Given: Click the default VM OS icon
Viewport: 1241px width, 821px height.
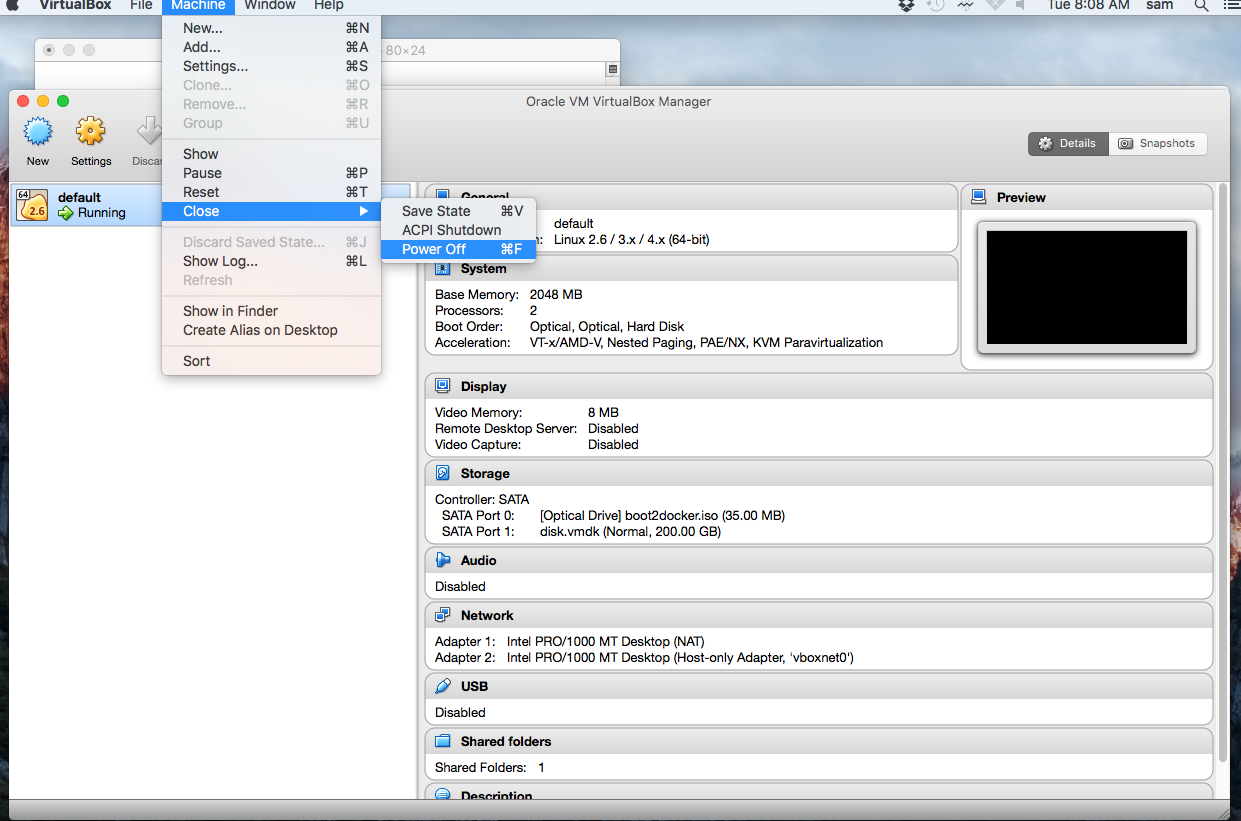Looking at the screenshot, I should [x=33, y=205].
